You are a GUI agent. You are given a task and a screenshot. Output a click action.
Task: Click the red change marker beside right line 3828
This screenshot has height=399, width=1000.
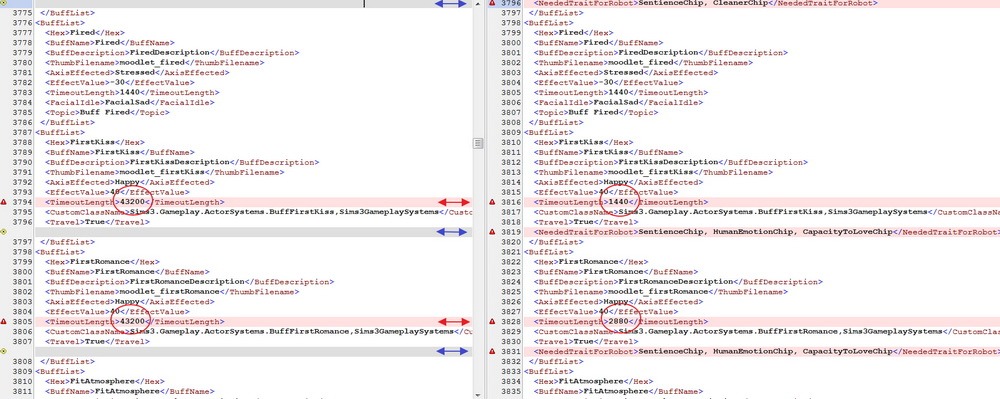pyautogui.click(x=492, y=322)
